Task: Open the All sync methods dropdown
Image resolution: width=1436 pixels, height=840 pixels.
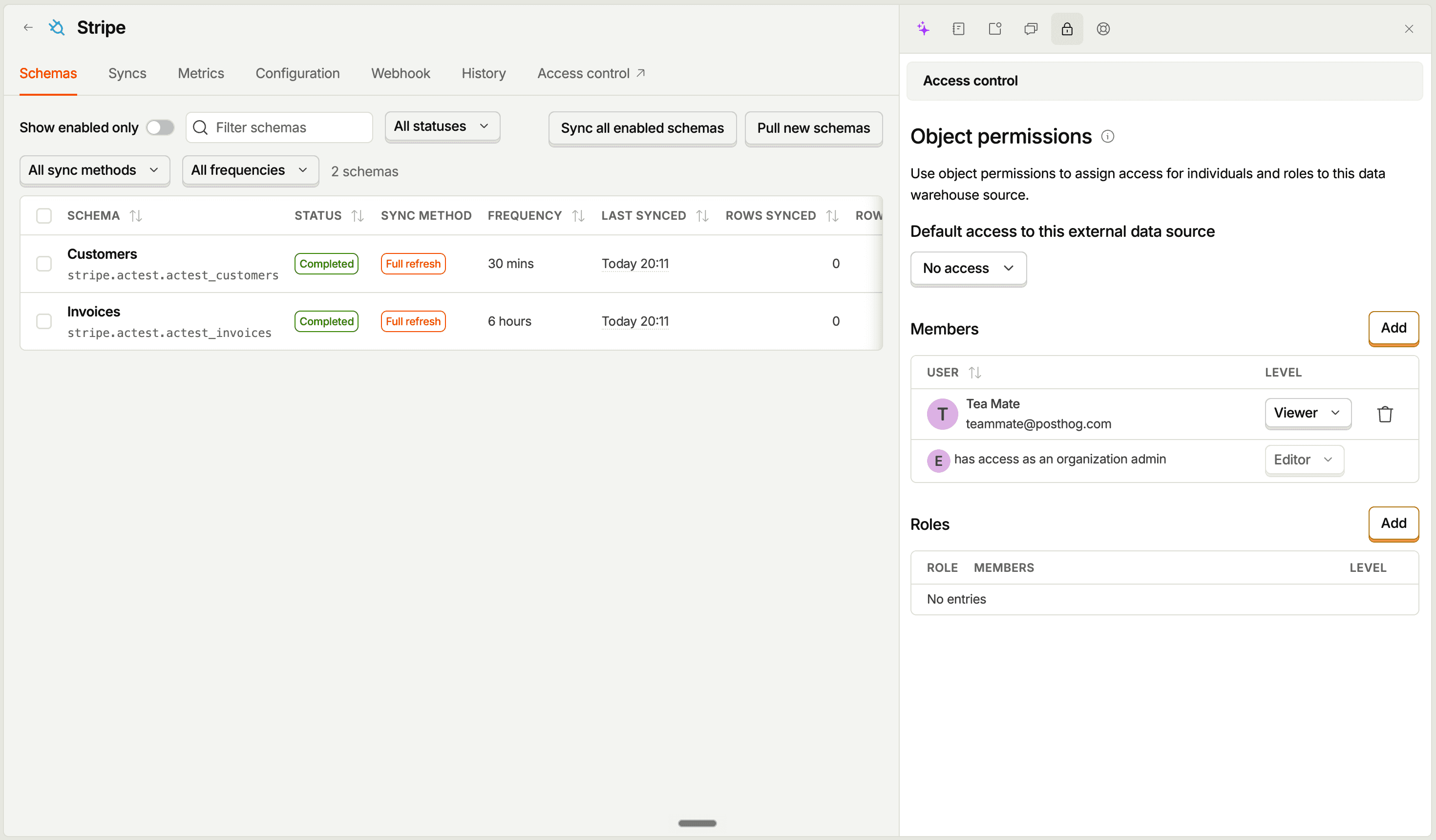Action: (x=95, y=170)
